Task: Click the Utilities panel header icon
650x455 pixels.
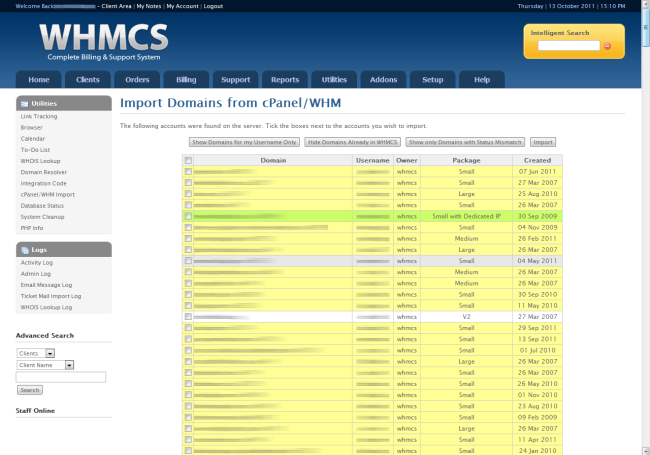Action: click(x=24, y=104)
